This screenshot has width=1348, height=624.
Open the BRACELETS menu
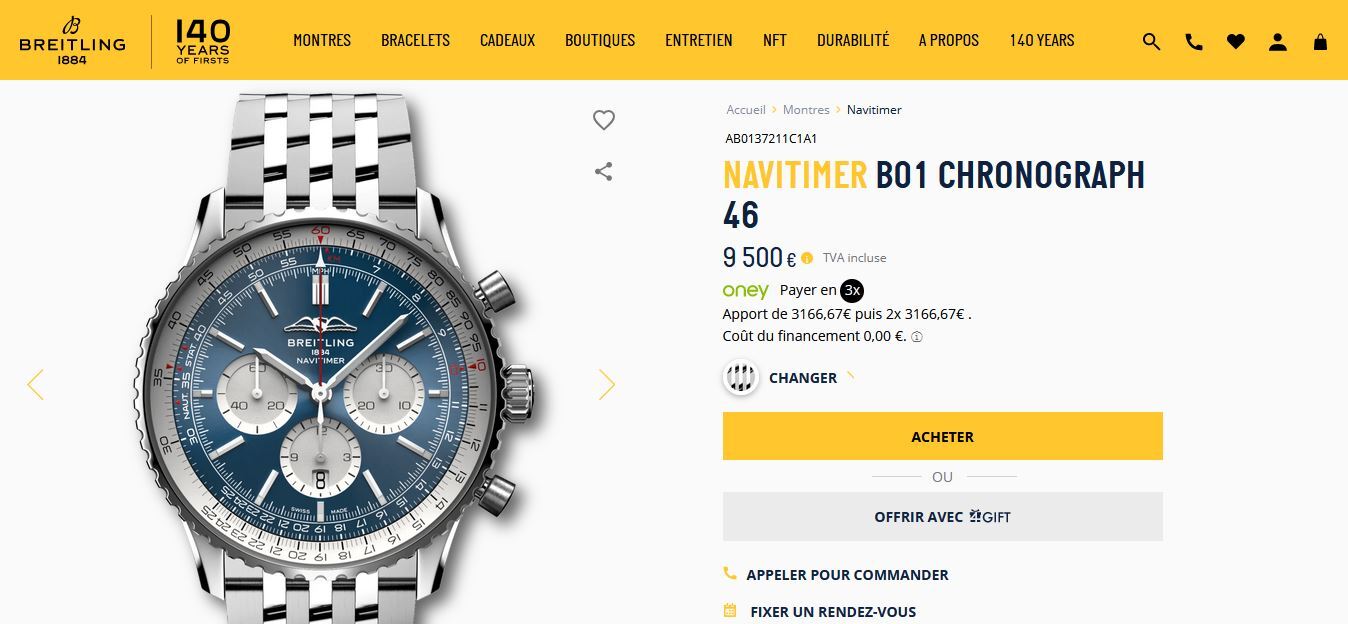[x=415, y=40]
